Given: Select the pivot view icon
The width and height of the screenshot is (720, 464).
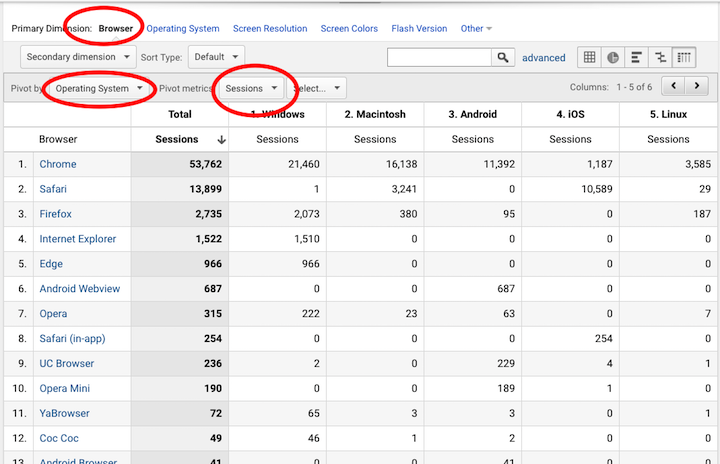Looking at the screenshot, I should point(684,57).
